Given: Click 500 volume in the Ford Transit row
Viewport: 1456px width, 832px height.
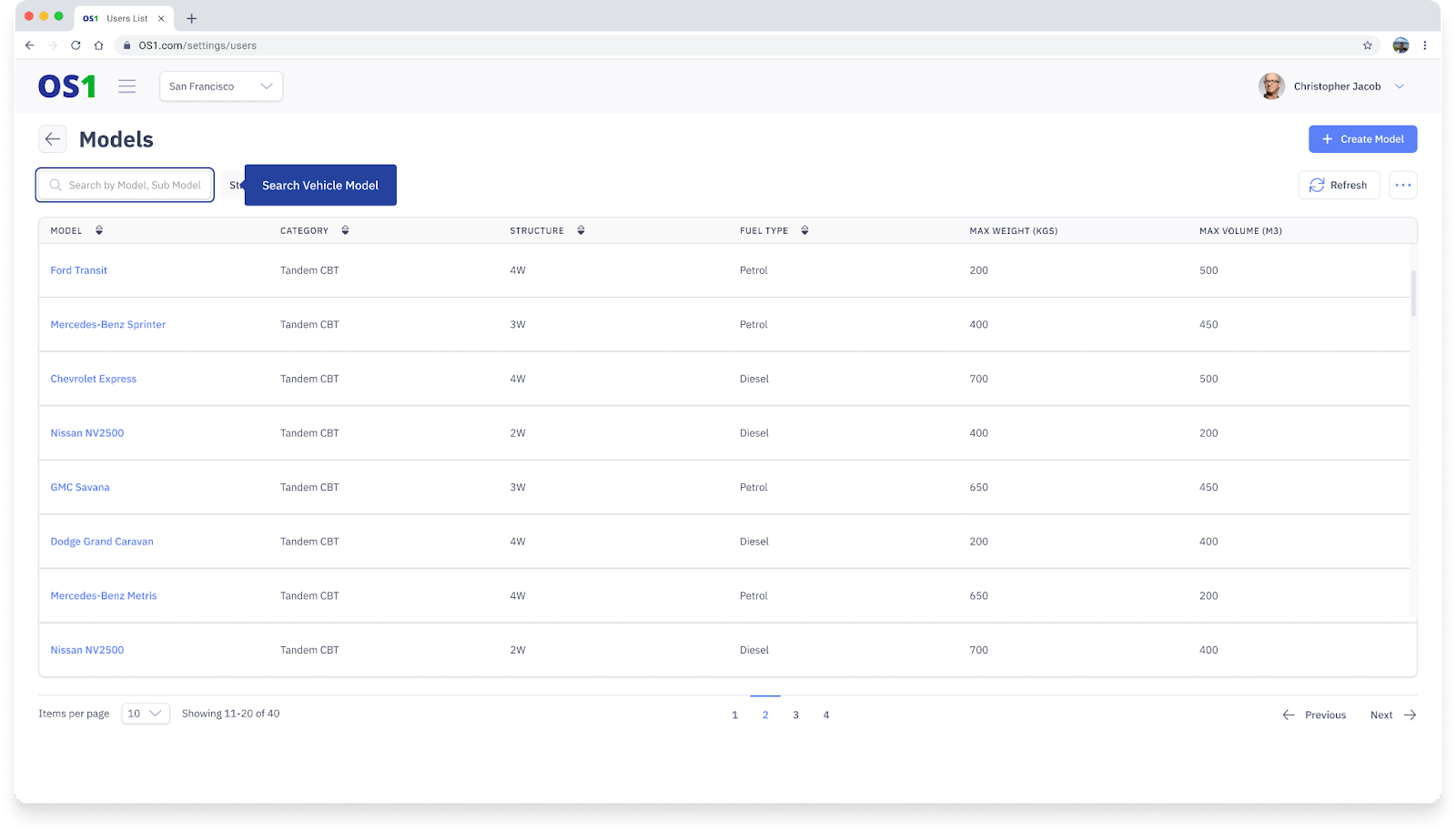Looking at the screenshot, I should tap(1208, 270).
